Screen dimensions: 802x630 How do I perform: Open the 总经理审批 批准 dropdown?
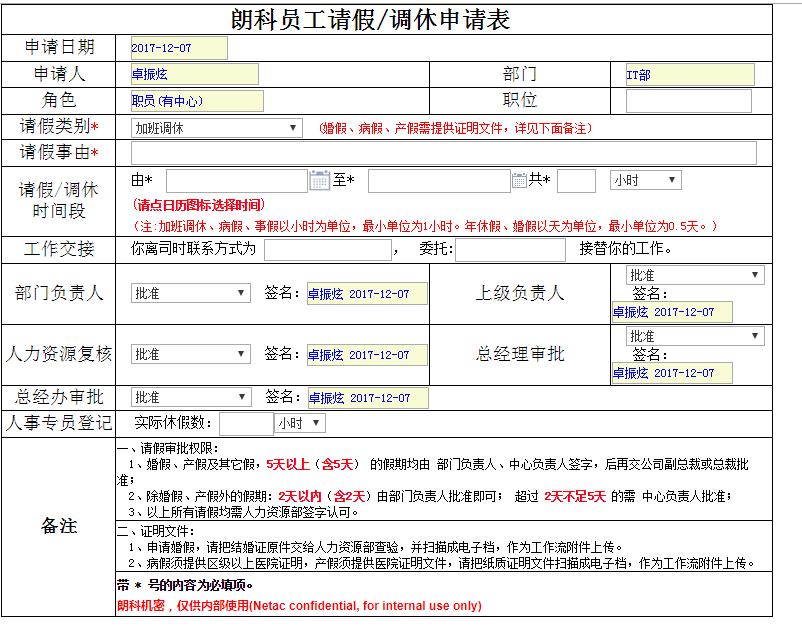pos(695,336)
